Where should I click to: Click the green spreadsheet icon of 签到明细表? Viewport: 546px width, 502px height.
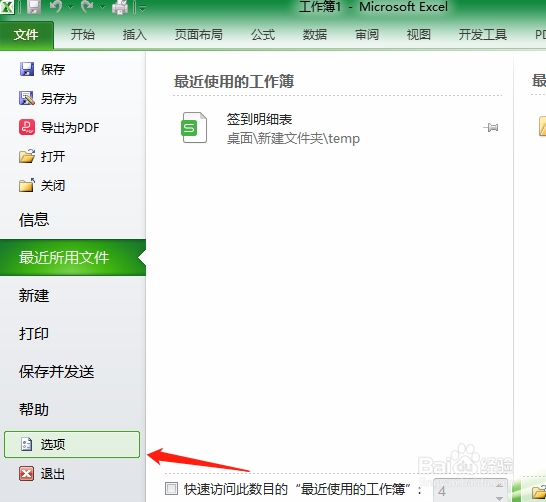coord(194,127)
